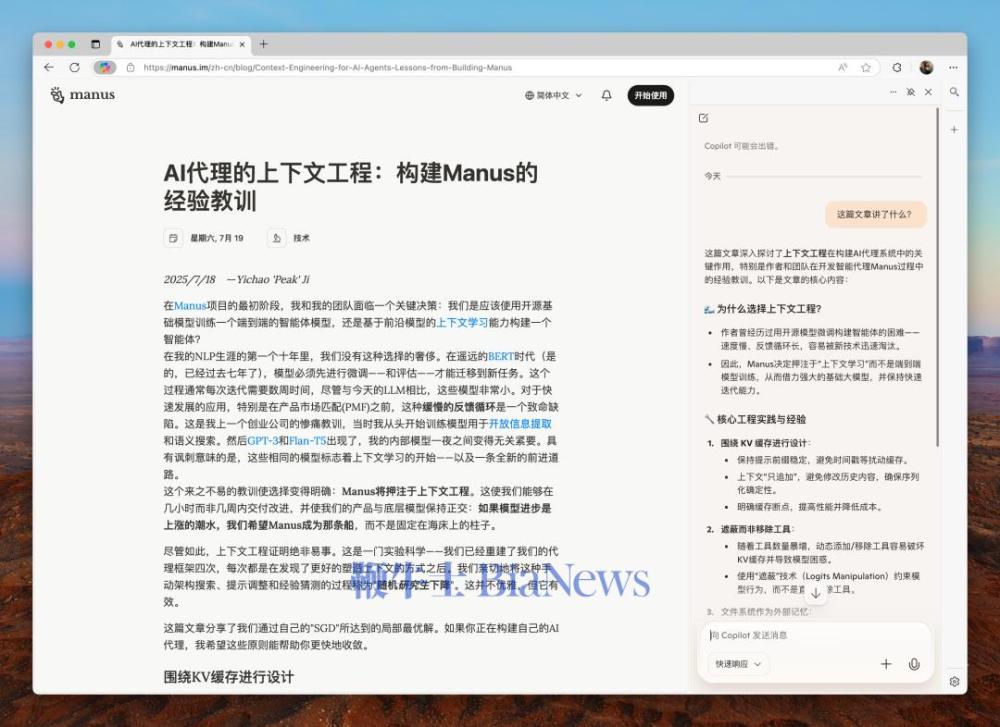Image resolution: width=1000 pixels, height=727 pixels.
Task: Click the scroll-to-bottom arrow in Copilot
Action: [816, 593]
